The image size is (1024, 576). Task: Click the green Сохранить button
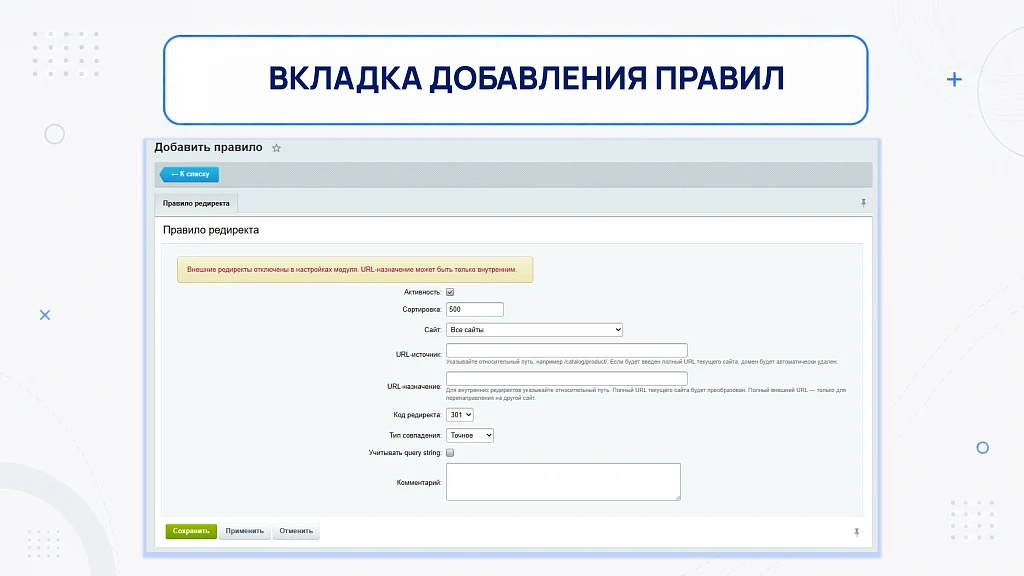[x=191, y=531]
